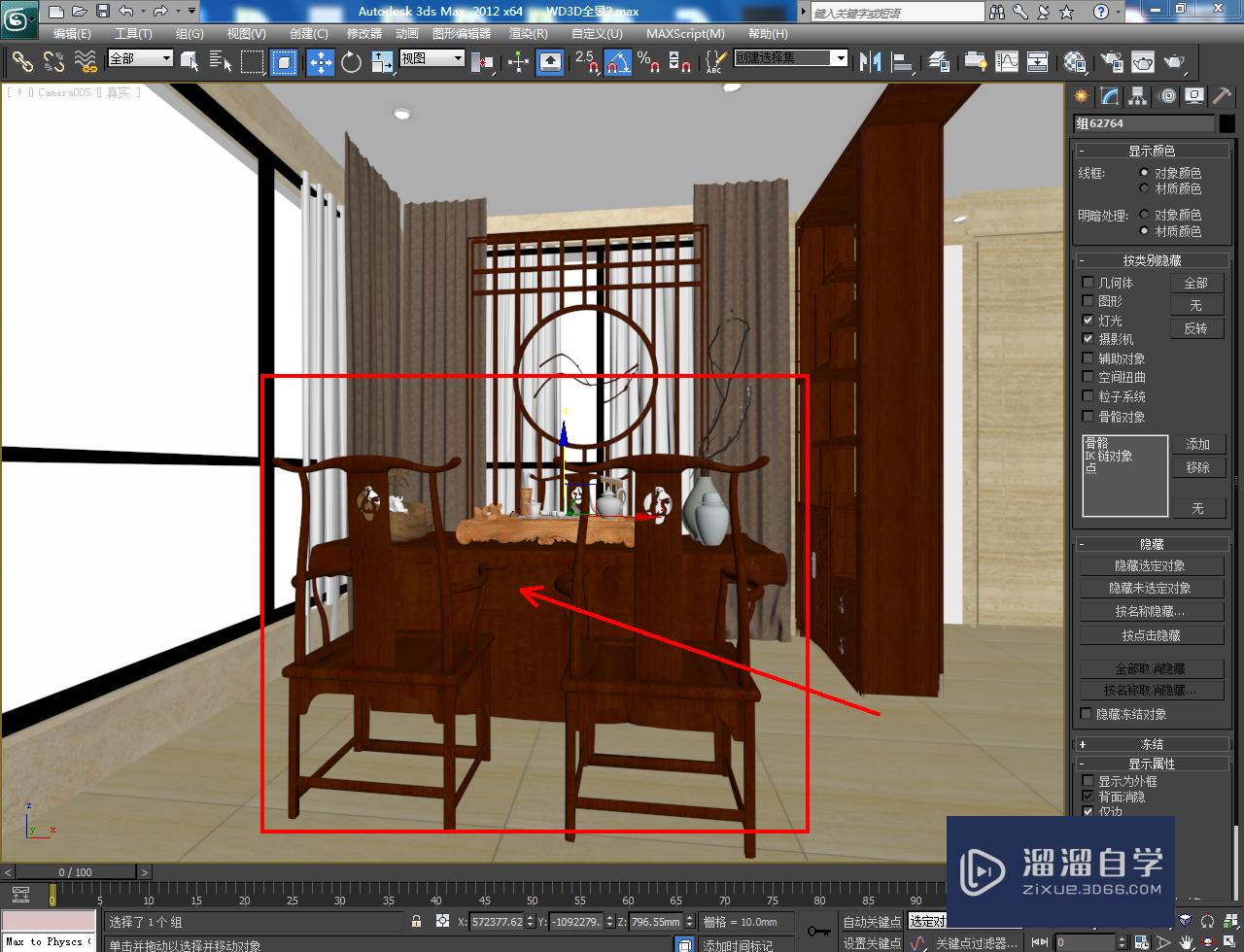This screenshot has width=1244, height=952.
Task: Uncheck the 灯光 hide checkbox
Action: [x=1088, y=320]
